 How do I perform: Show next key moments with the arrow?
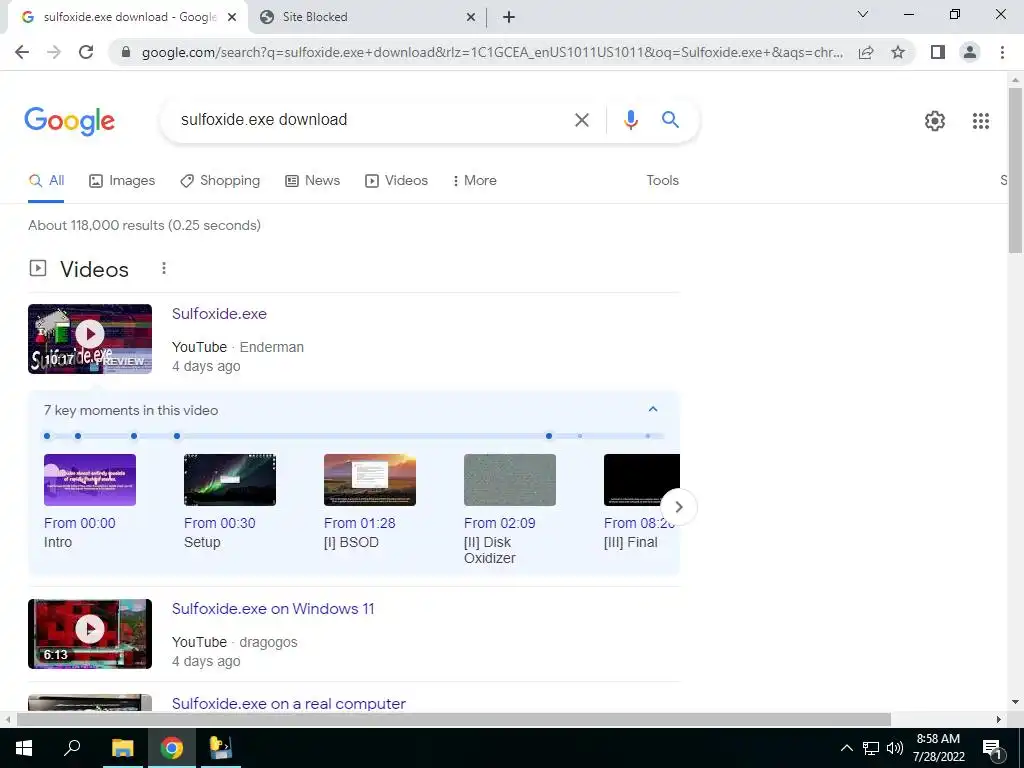pos(679,507)
